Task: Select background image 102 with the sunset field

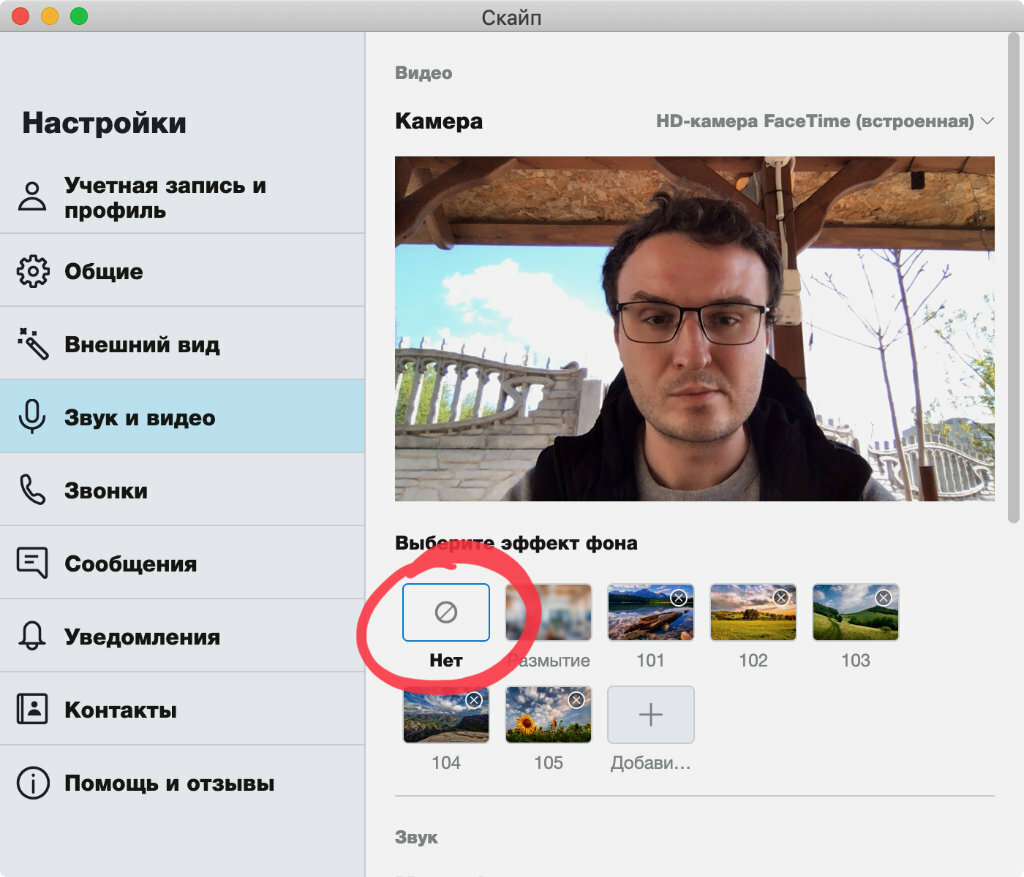Action: click(x=753, y=613)
